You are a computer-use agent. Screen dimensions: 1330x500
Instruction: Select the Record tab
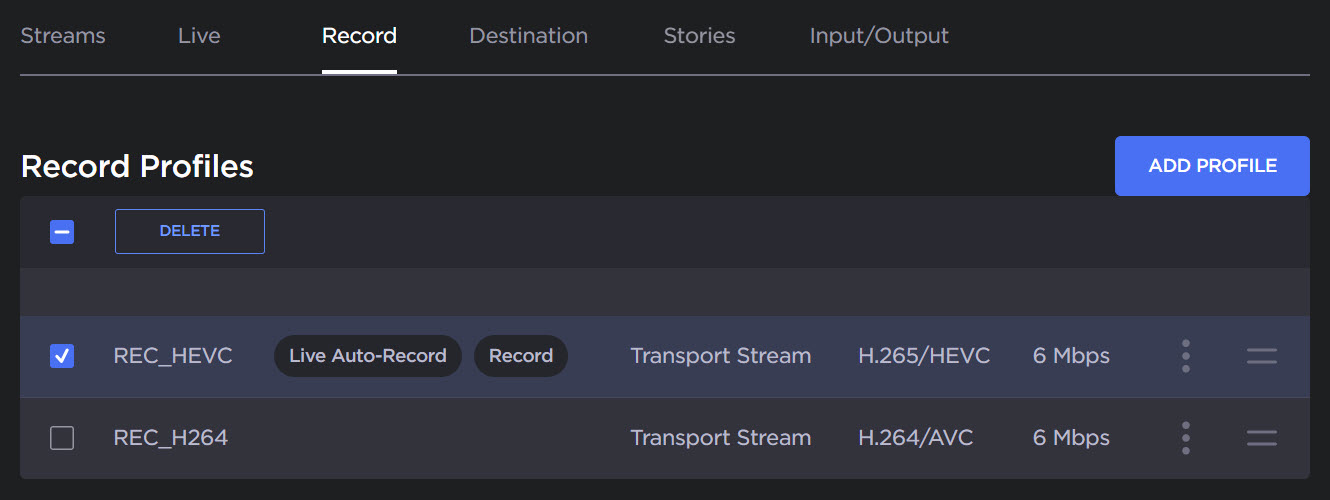click(359, 36)
